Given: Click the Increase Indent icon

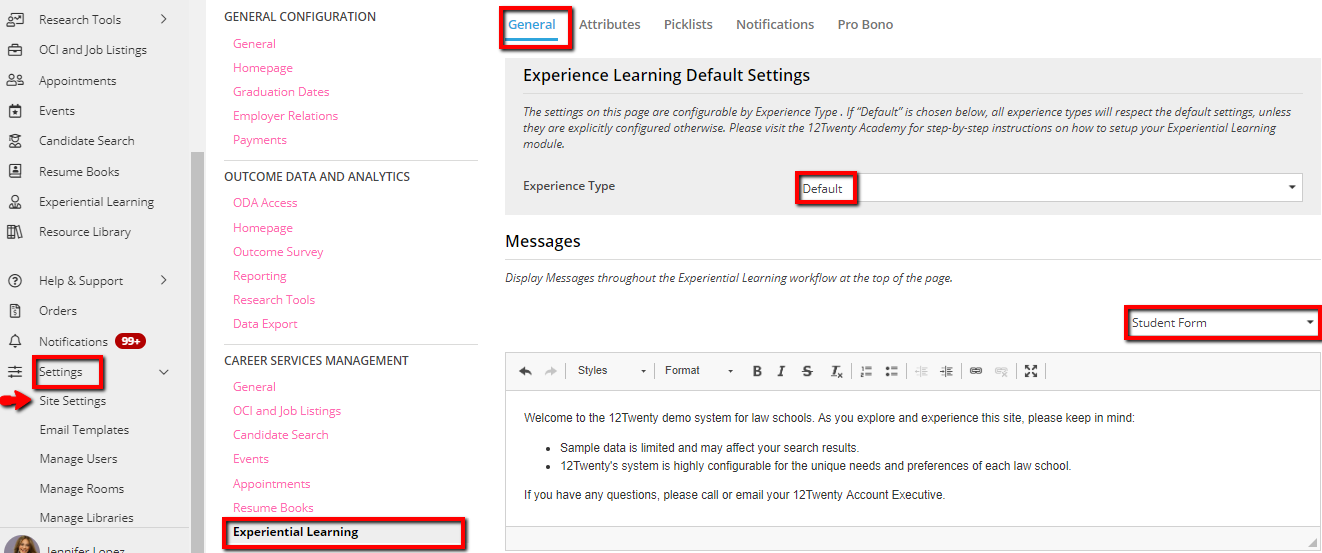Looking at the screenshot, I should (946, 371).
